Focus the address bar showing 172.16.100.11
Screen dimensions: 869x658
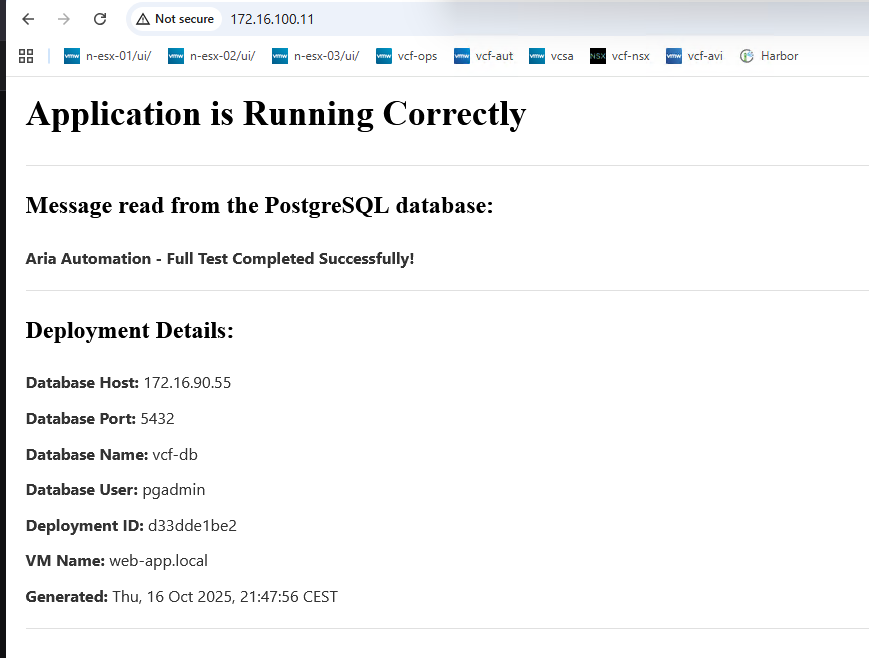pos(400,19)
